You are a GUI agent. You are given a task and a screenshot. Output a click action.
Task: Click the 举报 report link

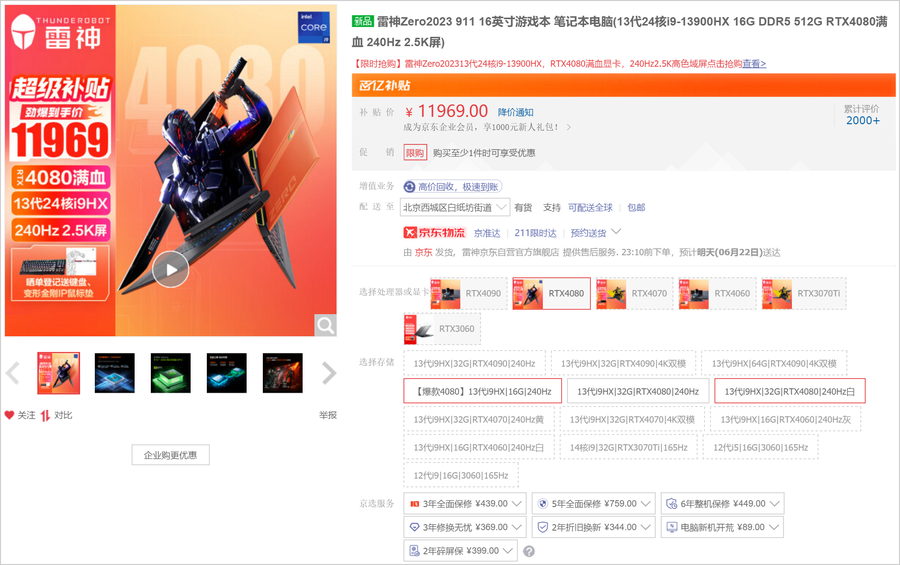point(328,415)
